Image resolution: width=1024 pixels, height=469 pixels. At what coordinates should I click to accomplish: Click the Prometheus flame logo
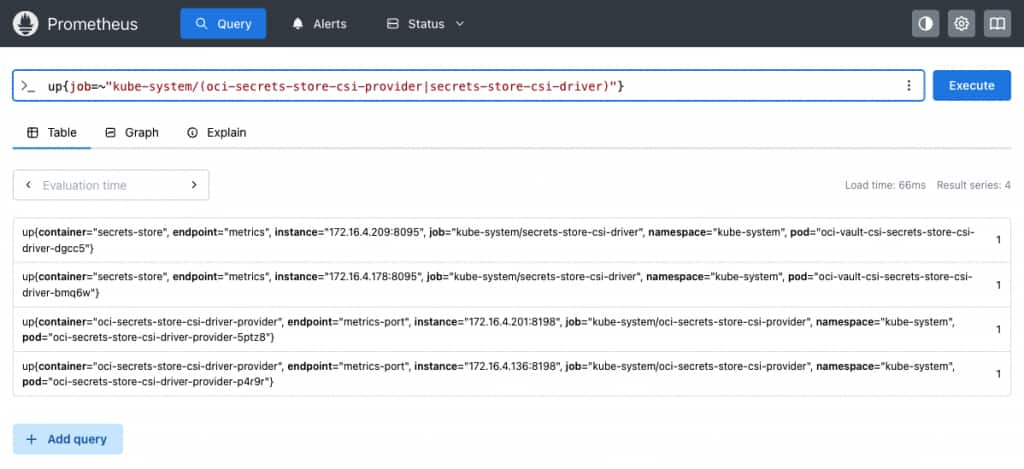coord(25,24)
